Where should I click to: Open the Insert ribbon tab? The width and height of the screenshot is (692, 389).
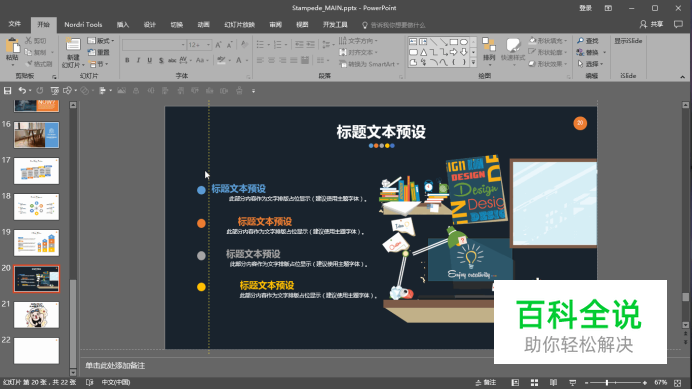[x=123, y=25]
